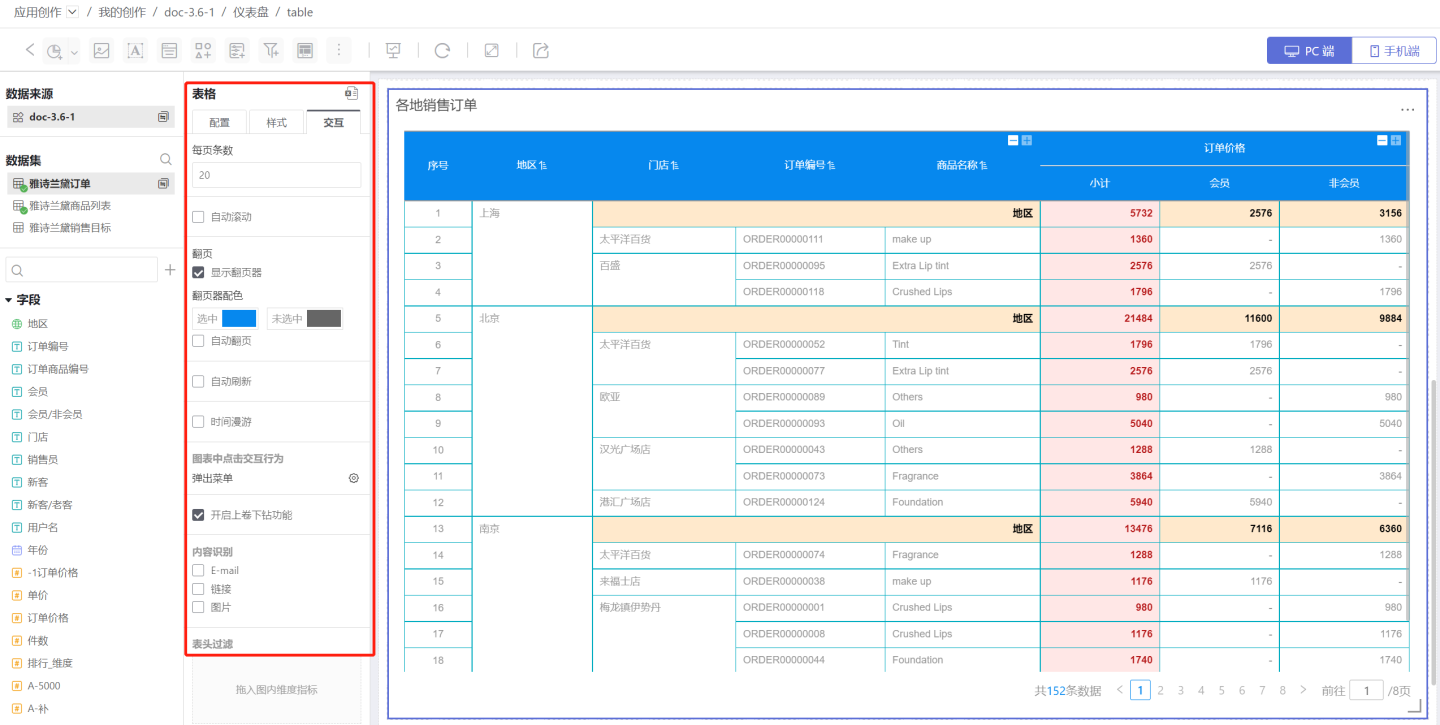Collapse the 字段 field list
Image resolution: width=1440 pixels, height=725 pixels.
[9, 300]
